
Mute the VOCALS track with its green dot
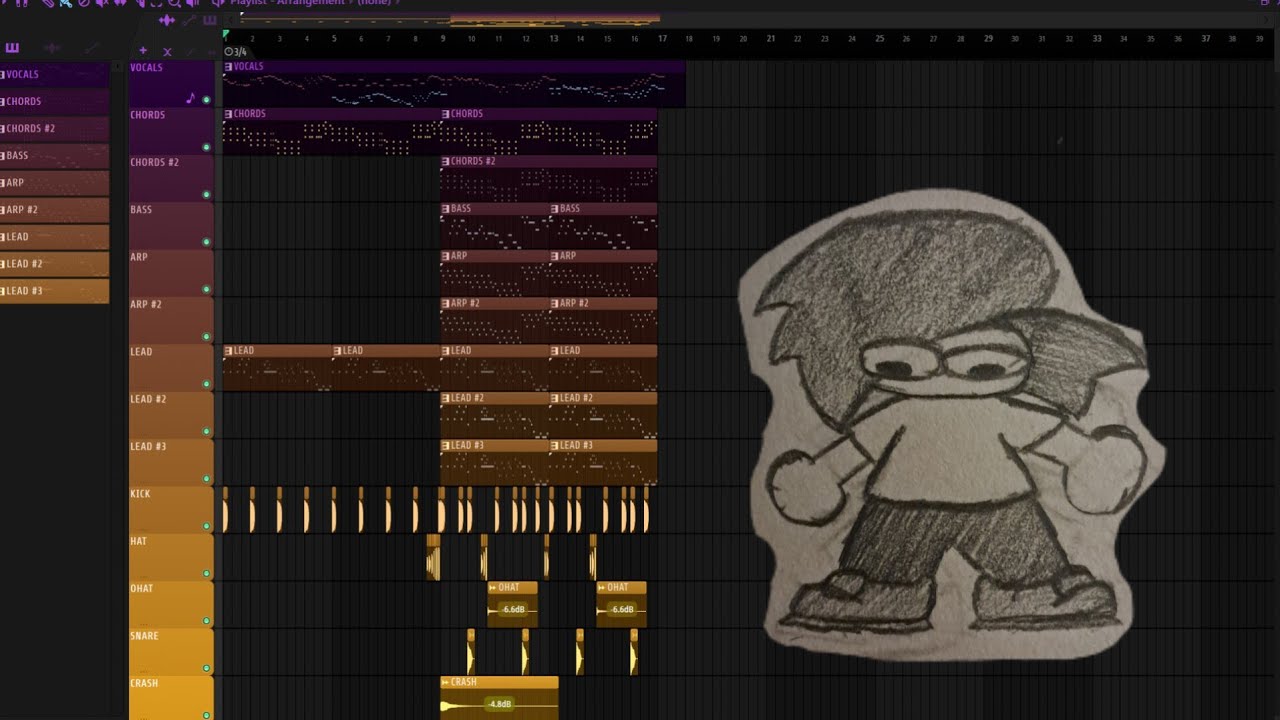[207, 100]
